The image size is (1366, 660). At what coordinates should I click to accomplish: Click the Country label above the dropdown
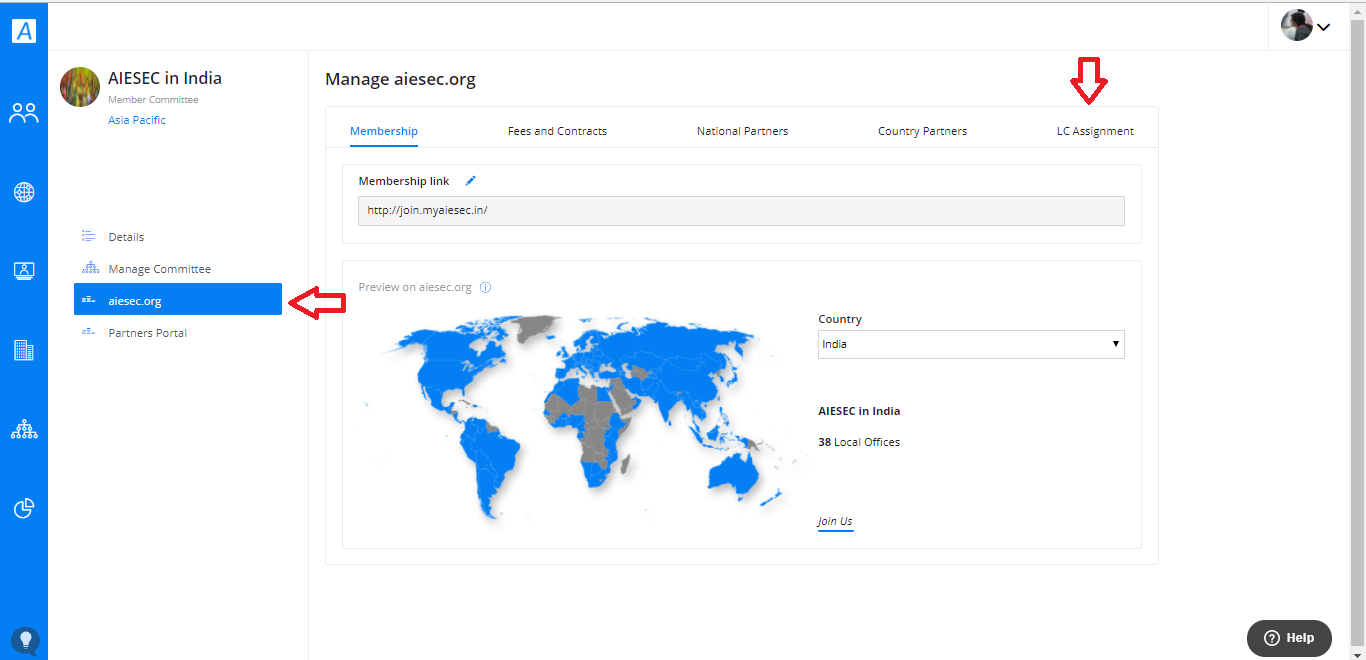click(x=840, y=320)
